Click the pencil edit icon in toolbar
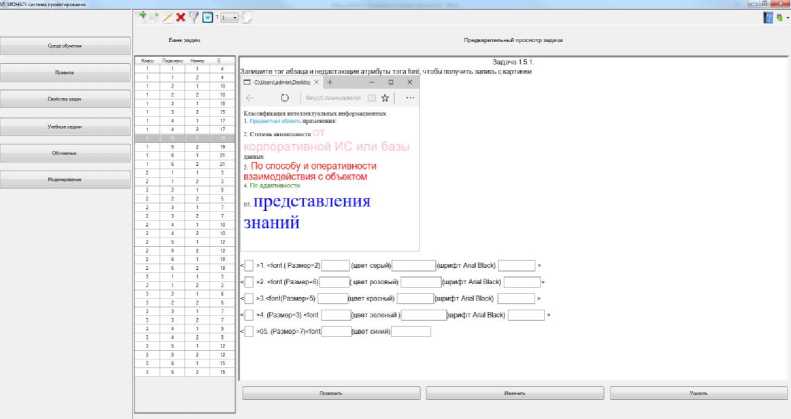 167,17
